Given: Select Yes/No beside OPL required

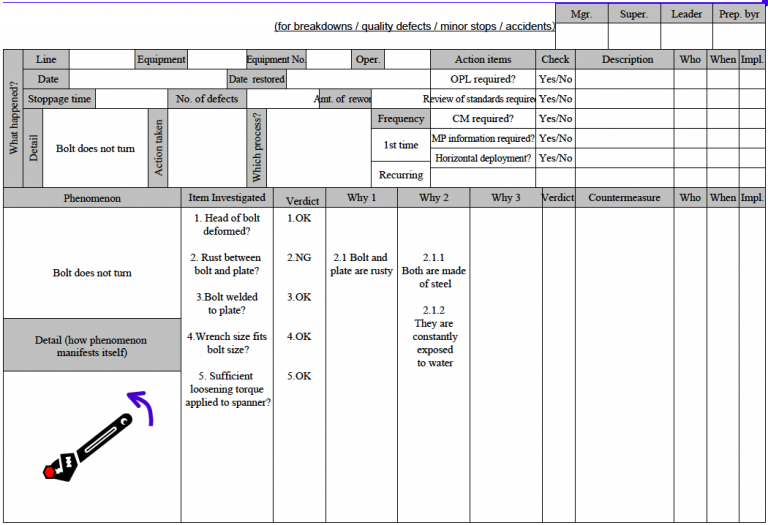Looking at the screenshot, I should [555, 79].
